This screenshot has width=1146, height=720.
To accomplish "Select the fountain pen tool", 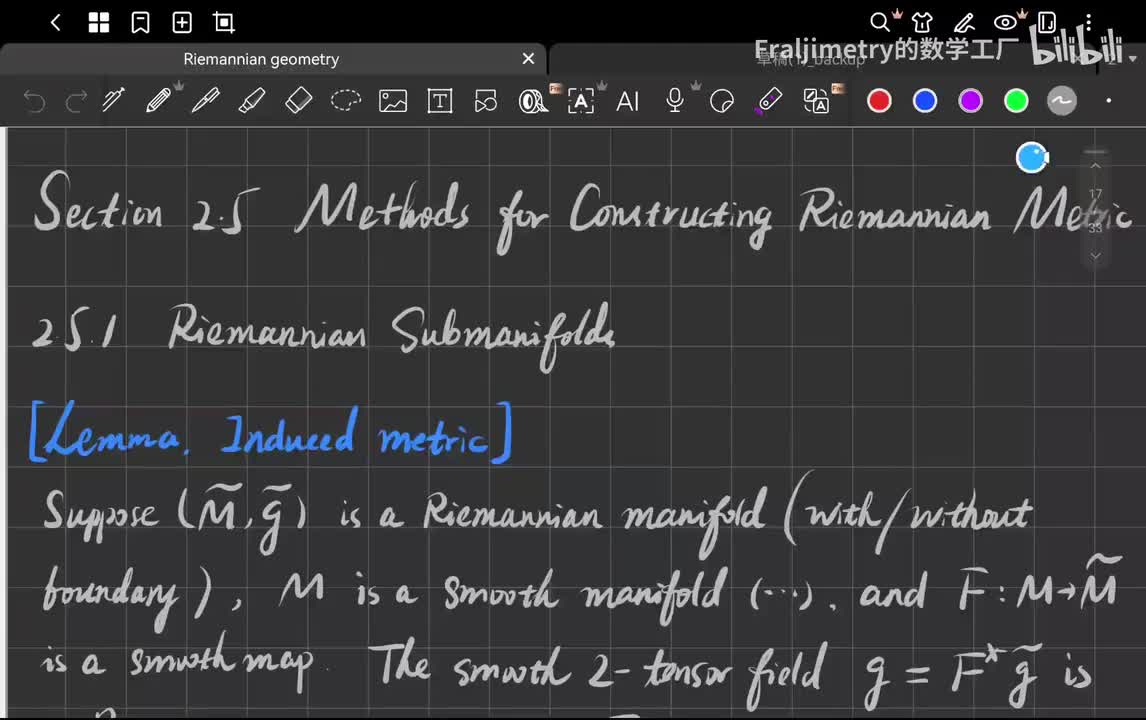I will [x=205, y=100].
